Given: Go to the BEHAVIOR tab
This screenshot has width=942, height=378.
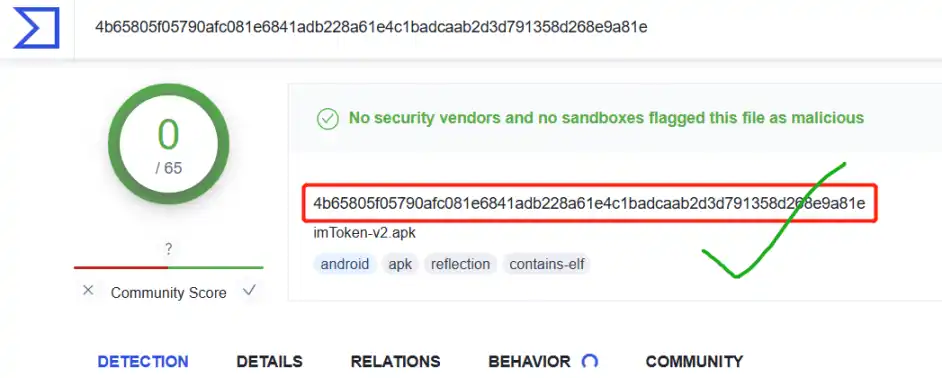Looking at the screenshot, I should [529, 361].
